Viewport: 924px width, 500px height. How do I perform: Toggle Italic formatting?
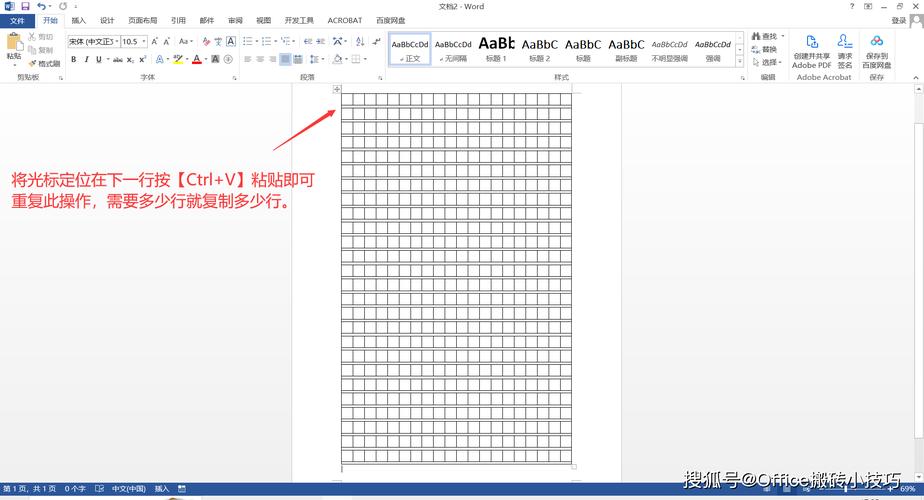click(86, 60)
